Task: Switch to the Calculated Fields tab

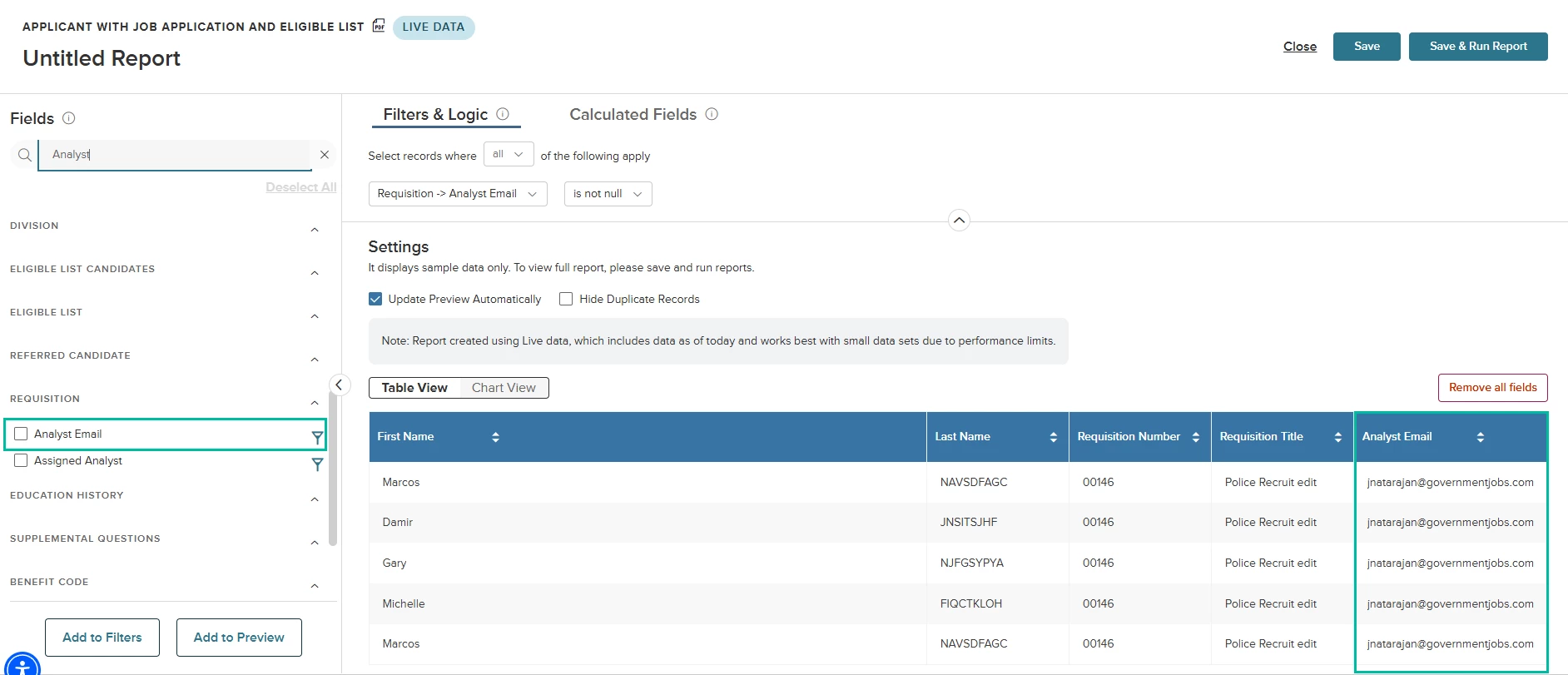Action: click(x=633, y=114)
